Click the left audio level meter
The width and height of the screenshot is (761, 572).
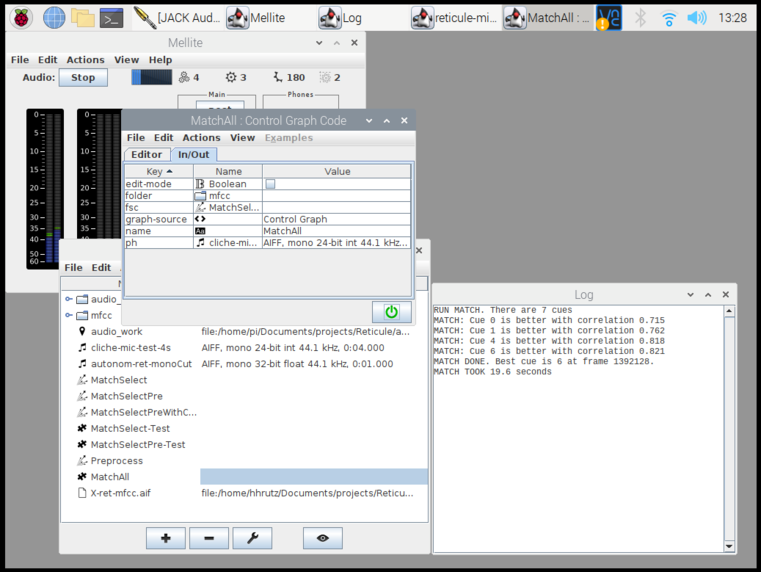45,188
